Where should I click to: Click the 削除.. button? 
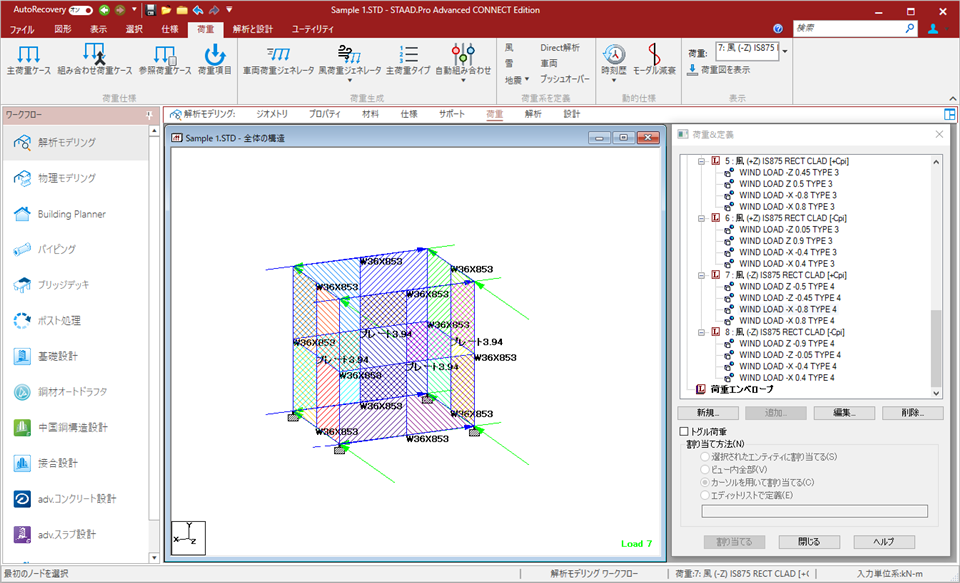tap(913, 413)
